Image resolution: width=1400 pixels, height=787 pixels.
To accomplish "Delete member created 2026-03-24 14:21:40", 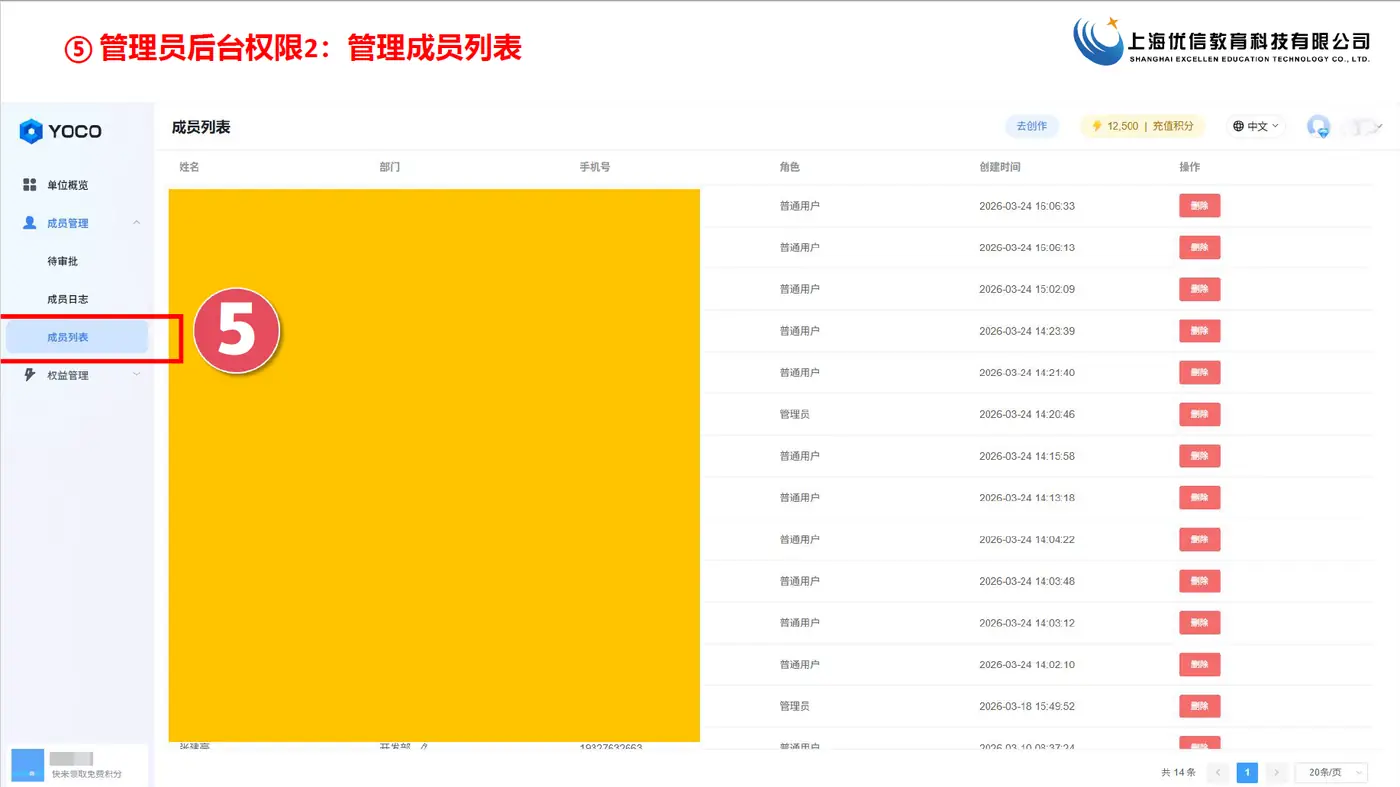I will point(1200,373).
